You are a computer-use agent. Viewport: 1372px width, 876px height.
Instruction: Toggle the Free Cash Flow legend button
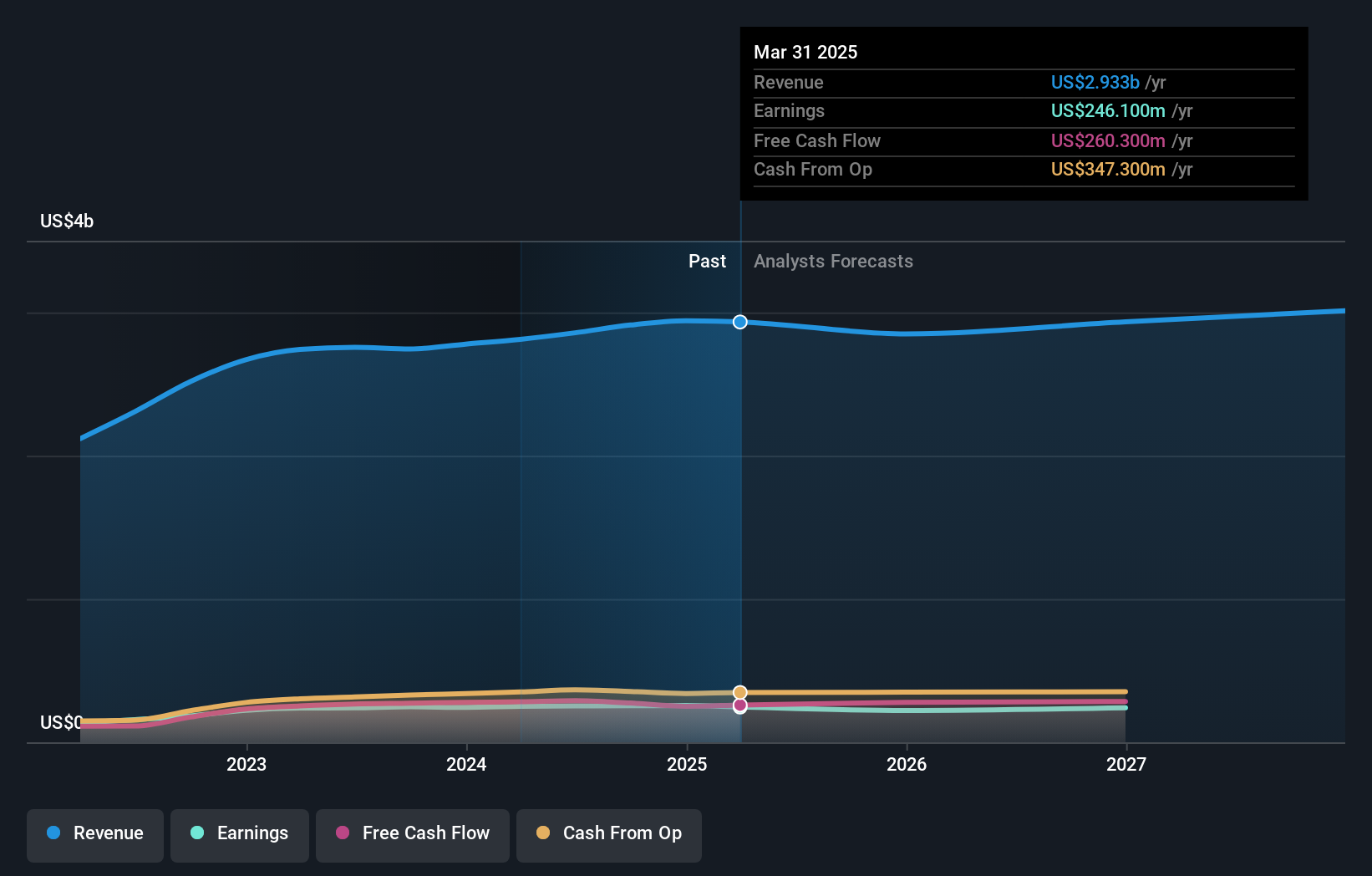click(413, 835)
